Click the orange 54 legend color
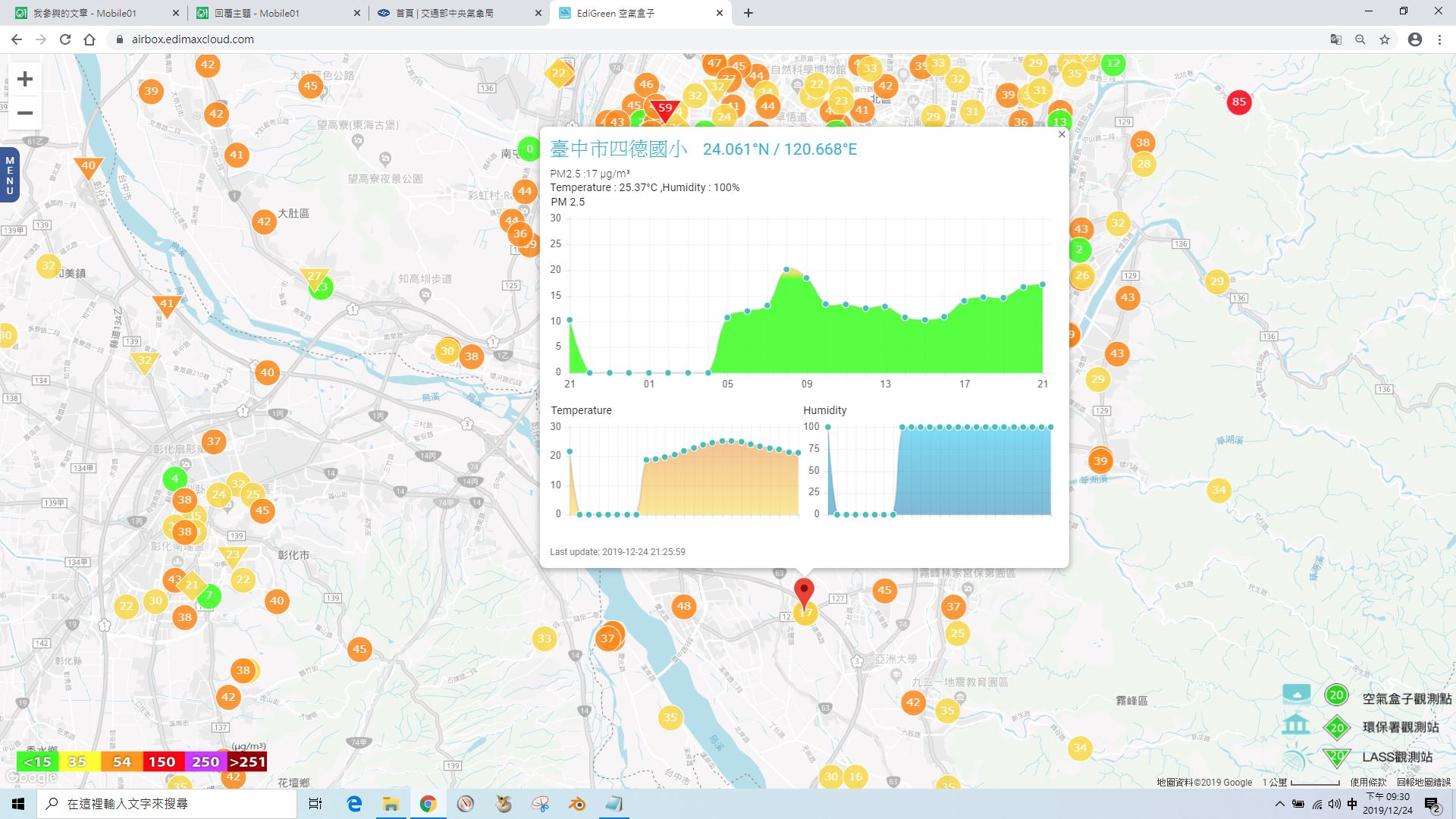Screen dimensions: 1456x819 point(121,761)
